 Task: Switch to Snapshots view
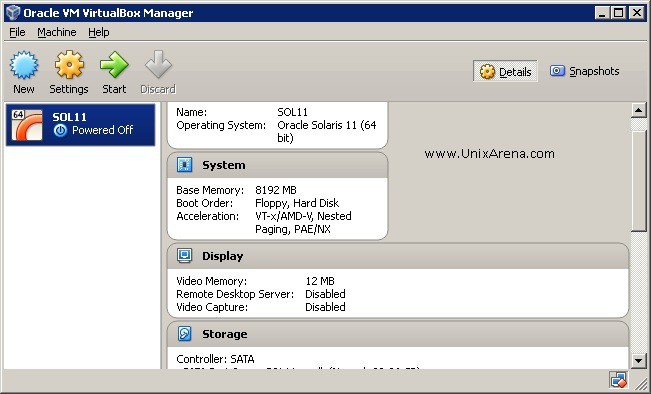click(x=585, y=71)
